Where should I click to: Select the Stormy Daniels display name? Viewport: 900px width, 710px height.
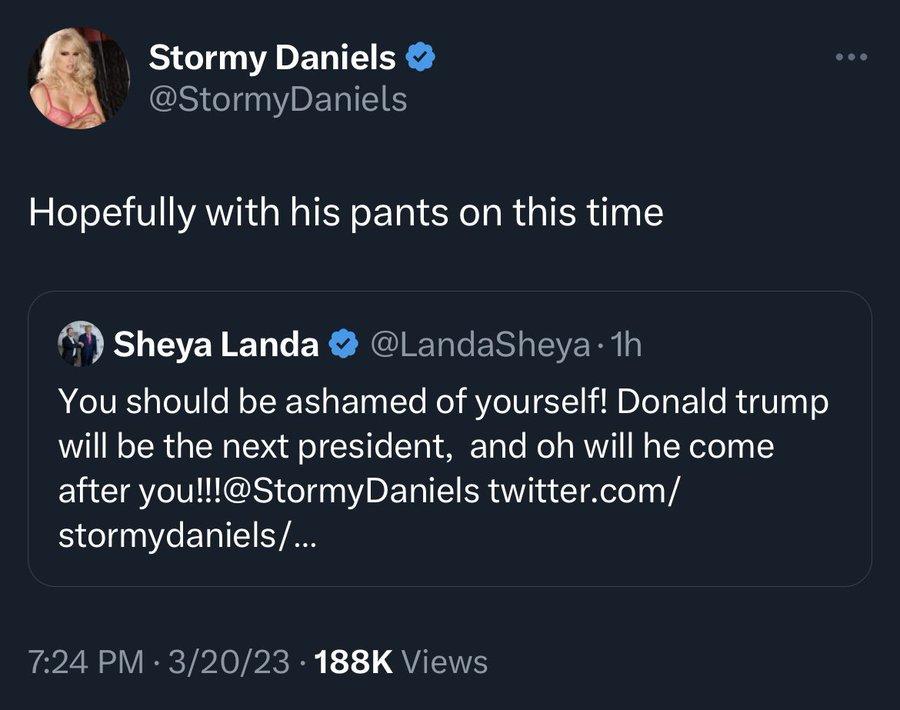pyautogui.click(x=273, y=57)
